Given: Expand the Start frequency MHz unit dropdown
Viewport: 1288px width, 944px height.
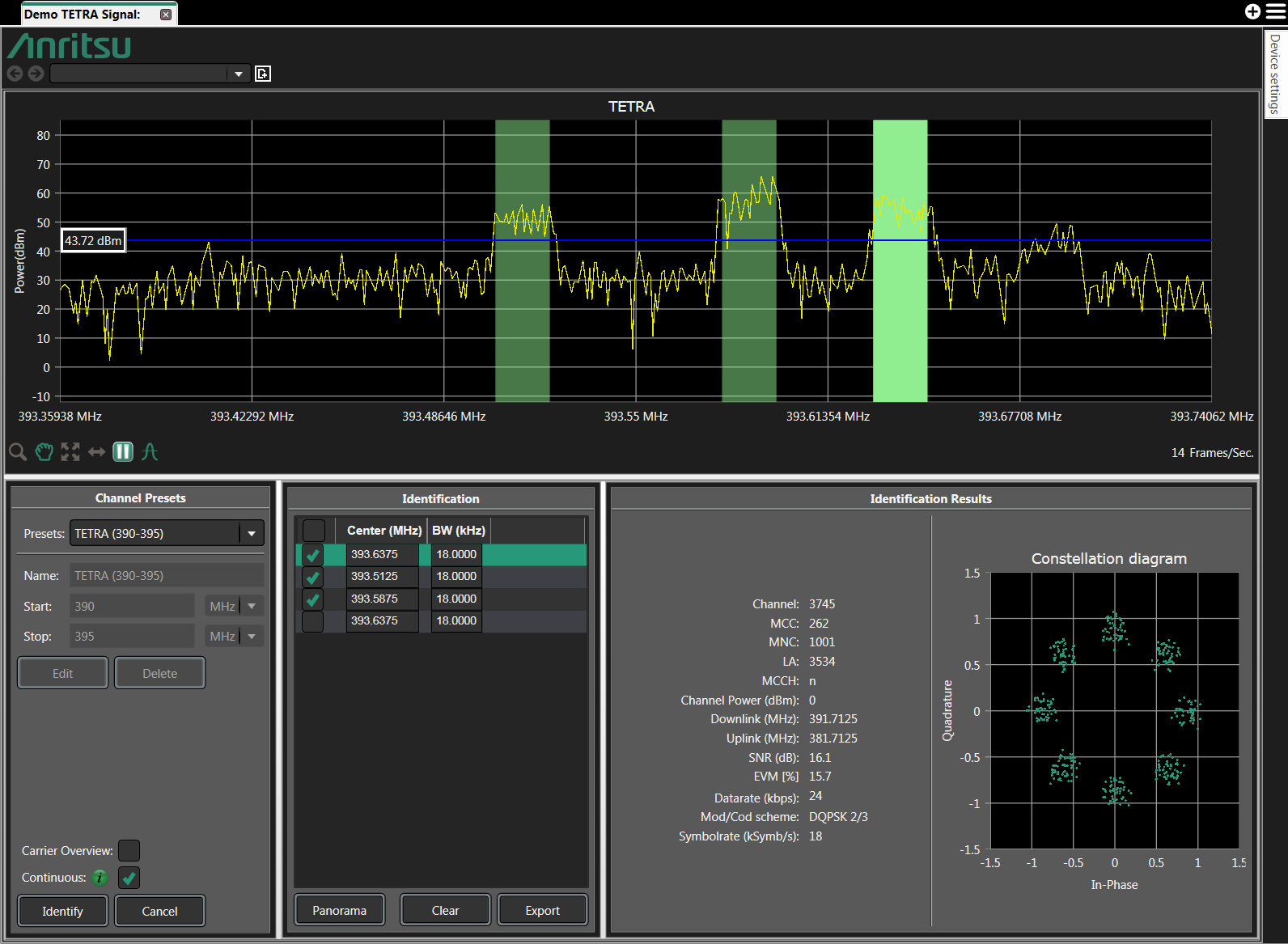Looking at the screenshot, I should pos(252,606).
